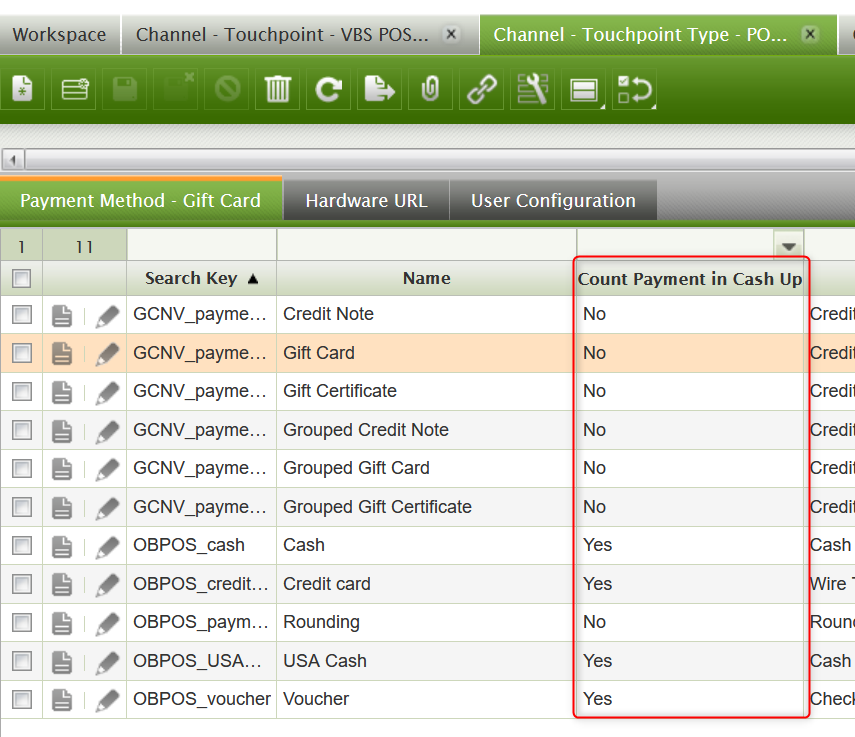Click the left arrow of horizontal scrollbar

point(12,160)
